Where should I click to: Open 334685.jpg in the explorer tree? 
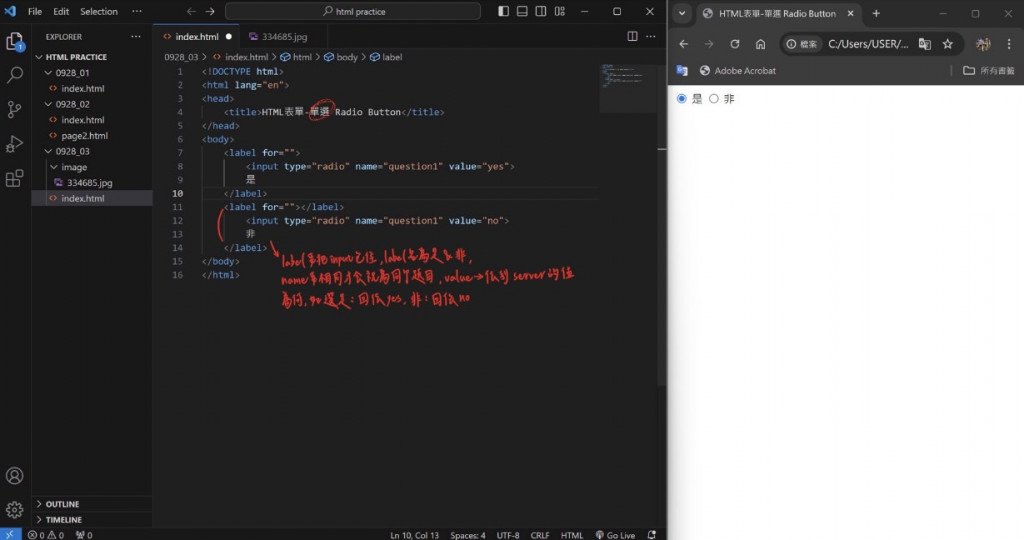point(89,182)
